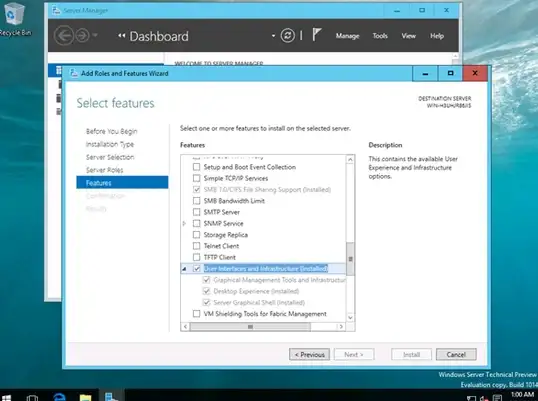Click the Dashboard breadcrumb title

click(159, 36)
